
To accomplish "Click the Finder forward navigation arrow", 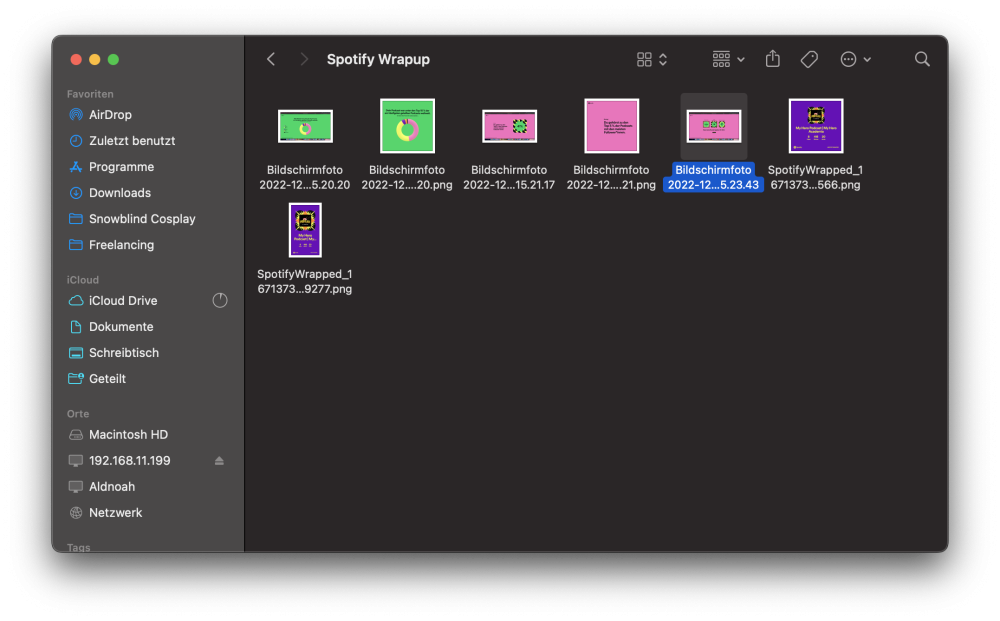I will [x=304, y=59].
